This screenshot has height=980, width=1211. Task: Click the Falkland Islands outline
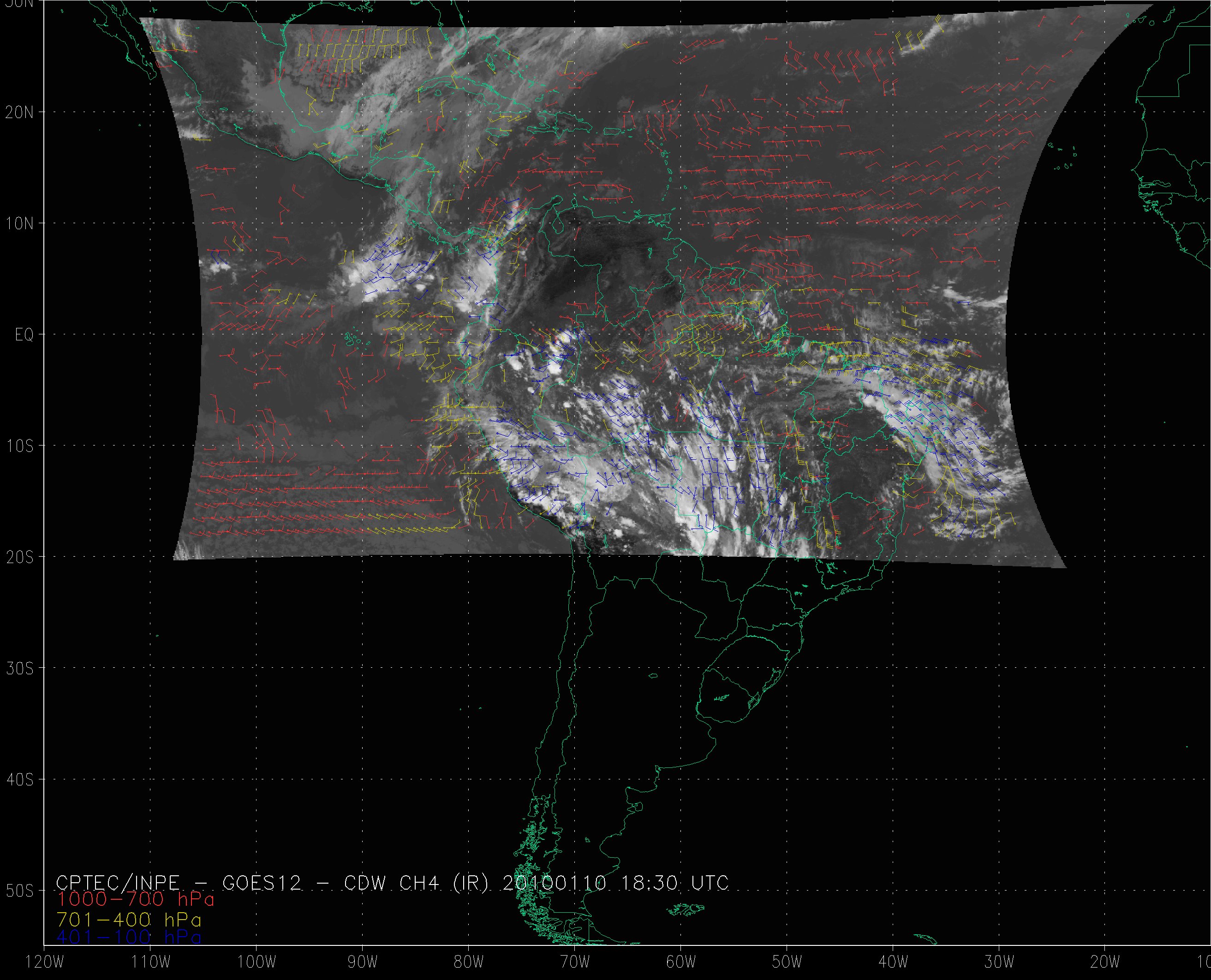click(x=685, y=909)
